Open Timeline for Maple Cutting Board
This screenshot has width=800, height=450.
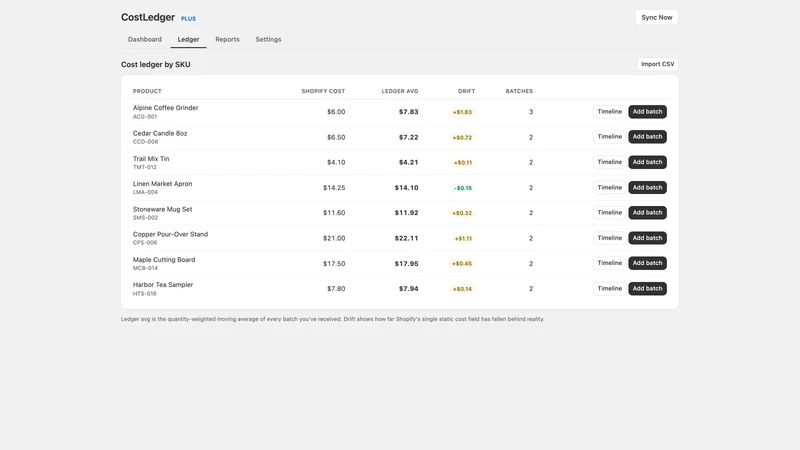click(x=609, y=263)
